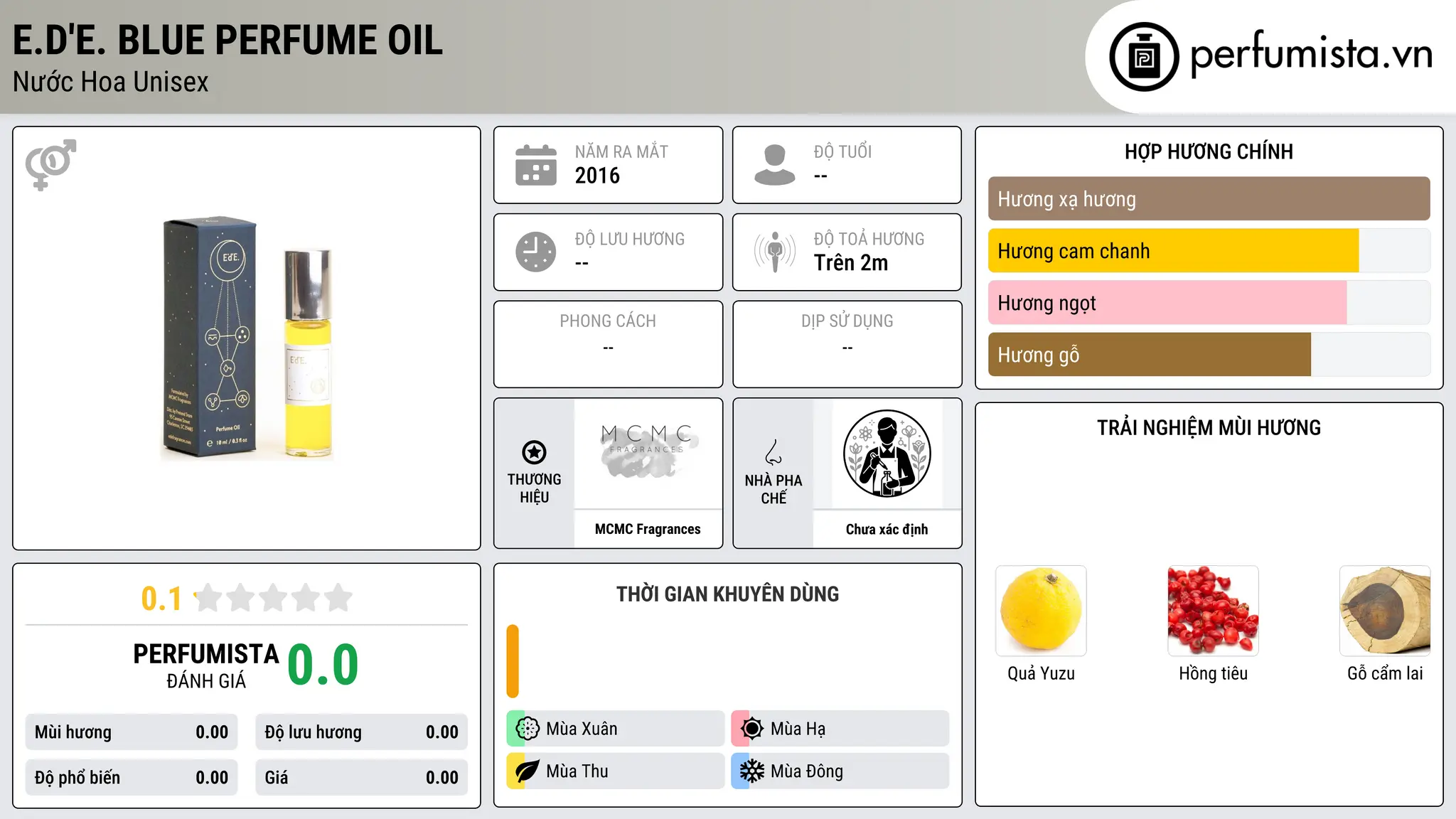Click the ĐỘ TUỔI label
This screenshot has height=819, width=1456.
click(842, 151)
